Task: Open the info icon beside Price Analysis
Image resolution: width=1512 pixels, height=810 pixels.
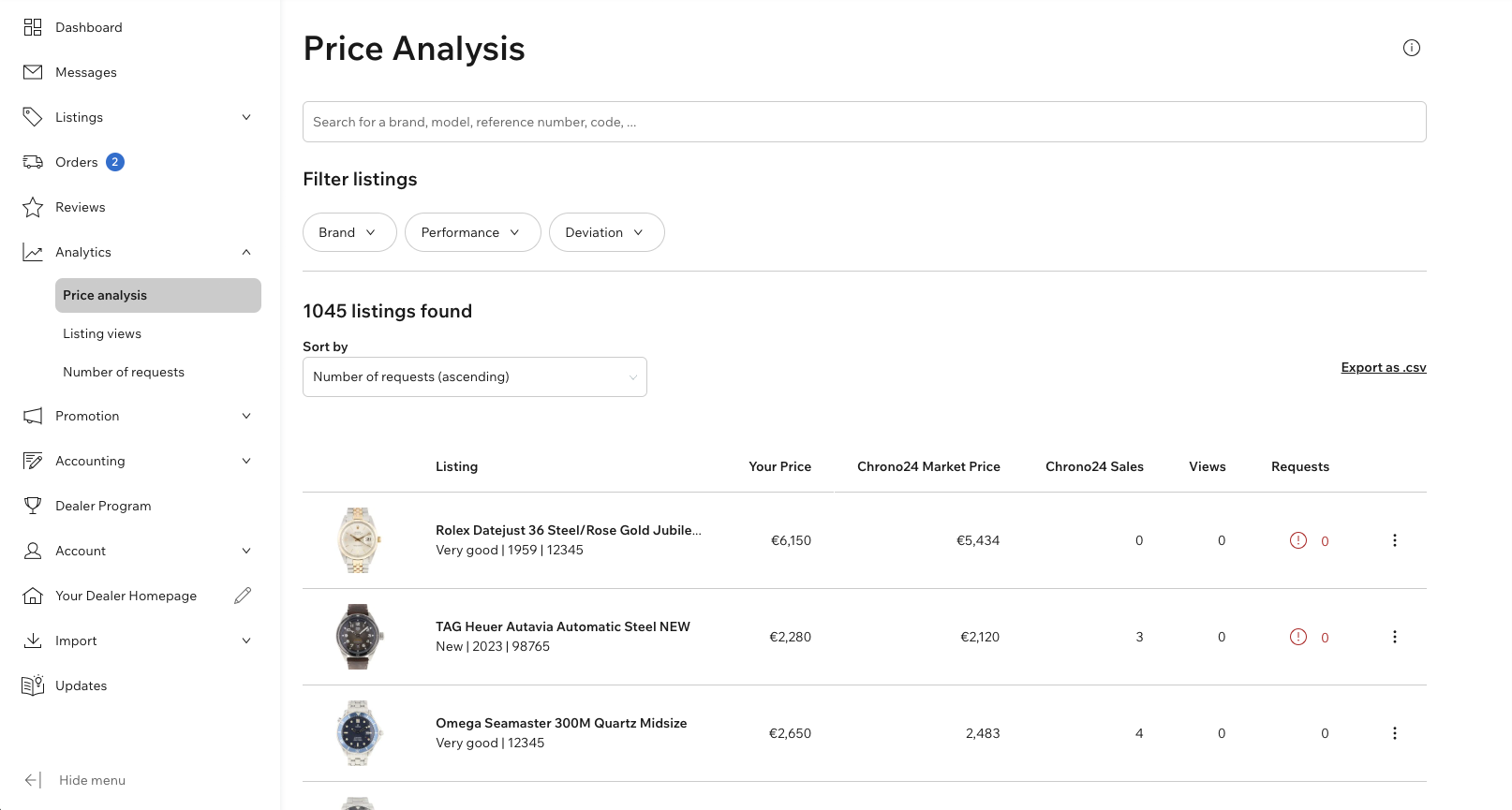Action: [x=1412, y=48]
